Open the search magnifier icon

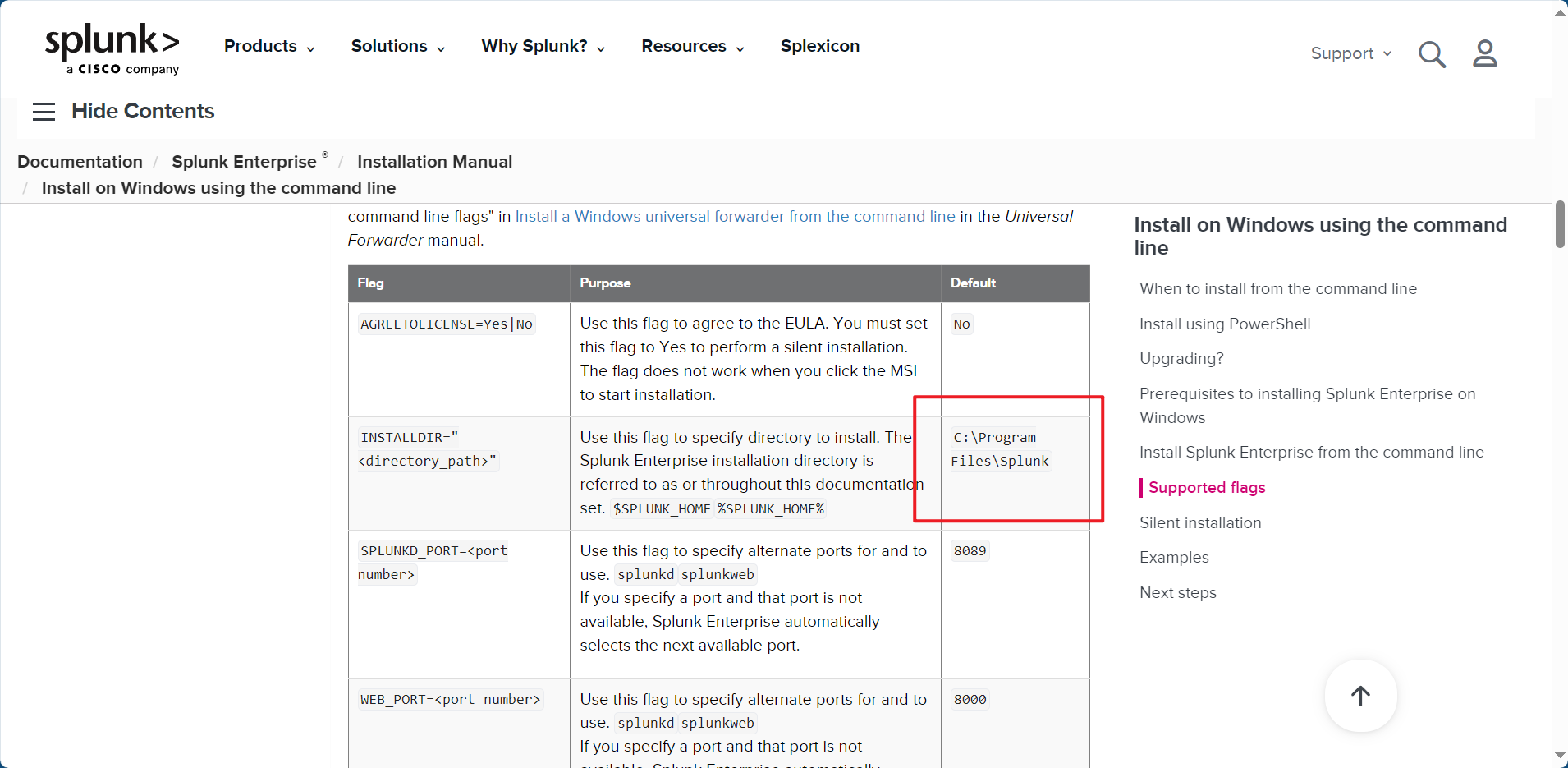click(1432, 54)
